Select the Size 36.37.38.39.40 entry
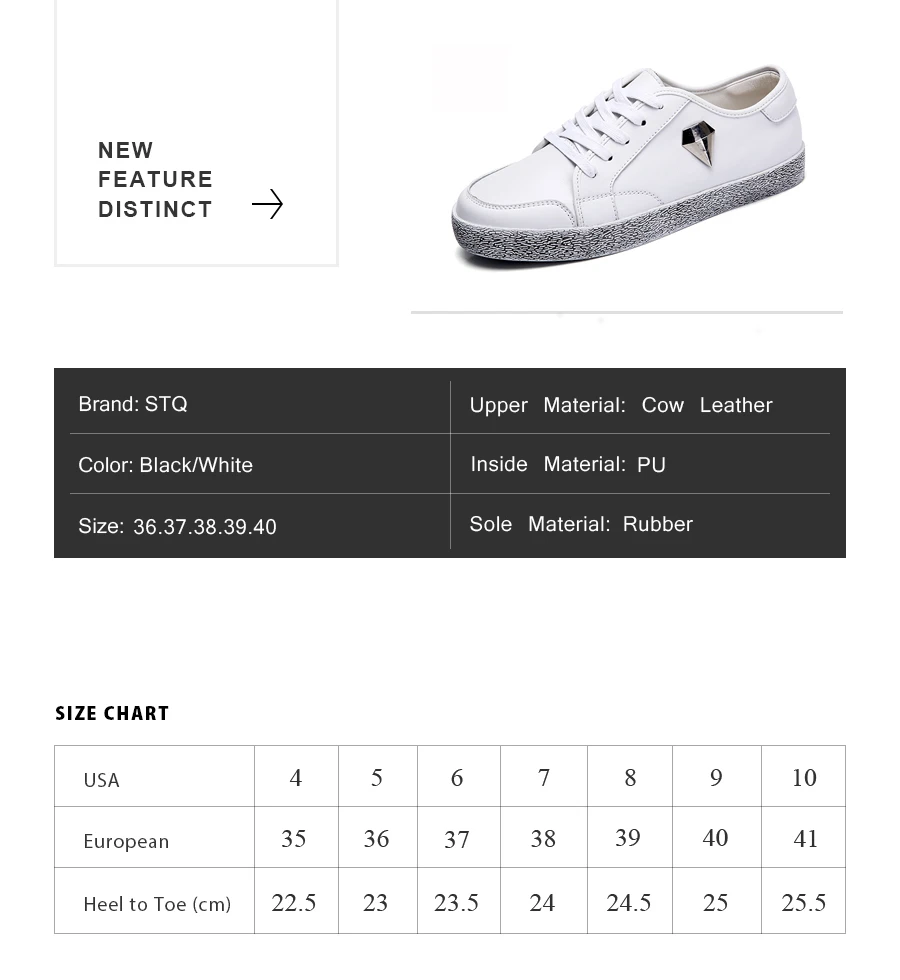The image size is (900, 980). click(x=177, y=526)
